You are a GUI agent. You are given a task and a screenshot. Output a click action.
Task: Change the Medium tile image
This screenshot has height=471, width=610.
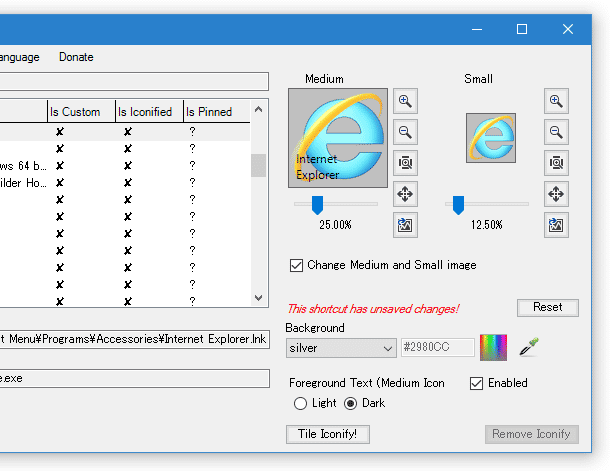(x=405, y=225)
